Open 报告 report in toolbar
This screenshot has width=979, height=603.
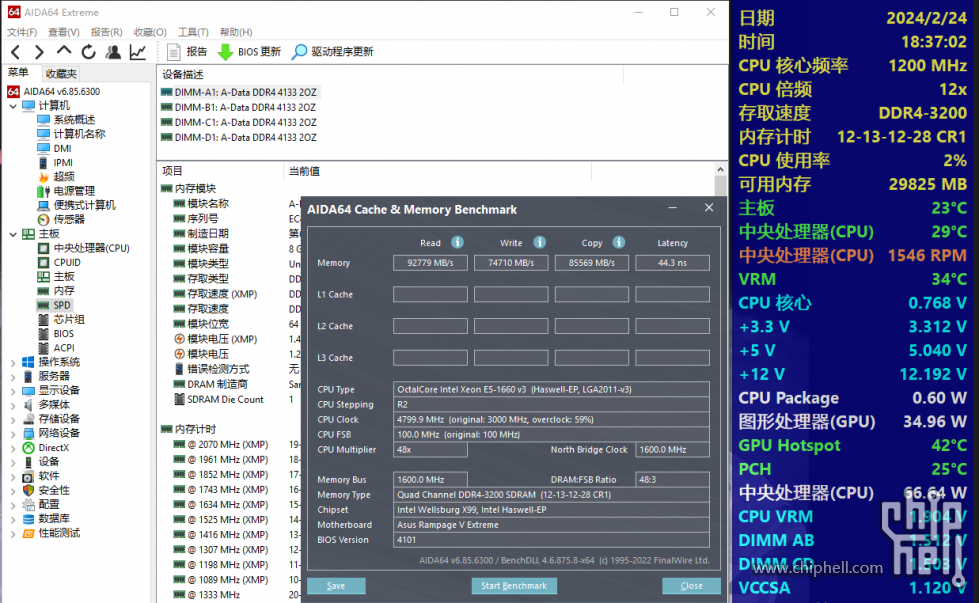187,52
